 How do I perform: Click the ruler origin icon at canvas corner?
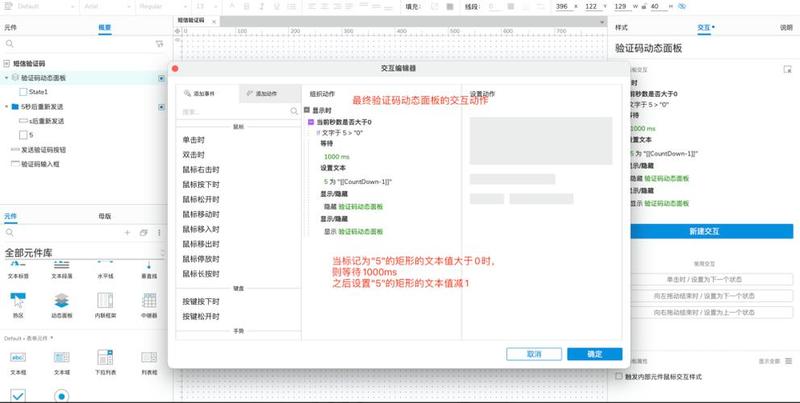tap(178, 31)
